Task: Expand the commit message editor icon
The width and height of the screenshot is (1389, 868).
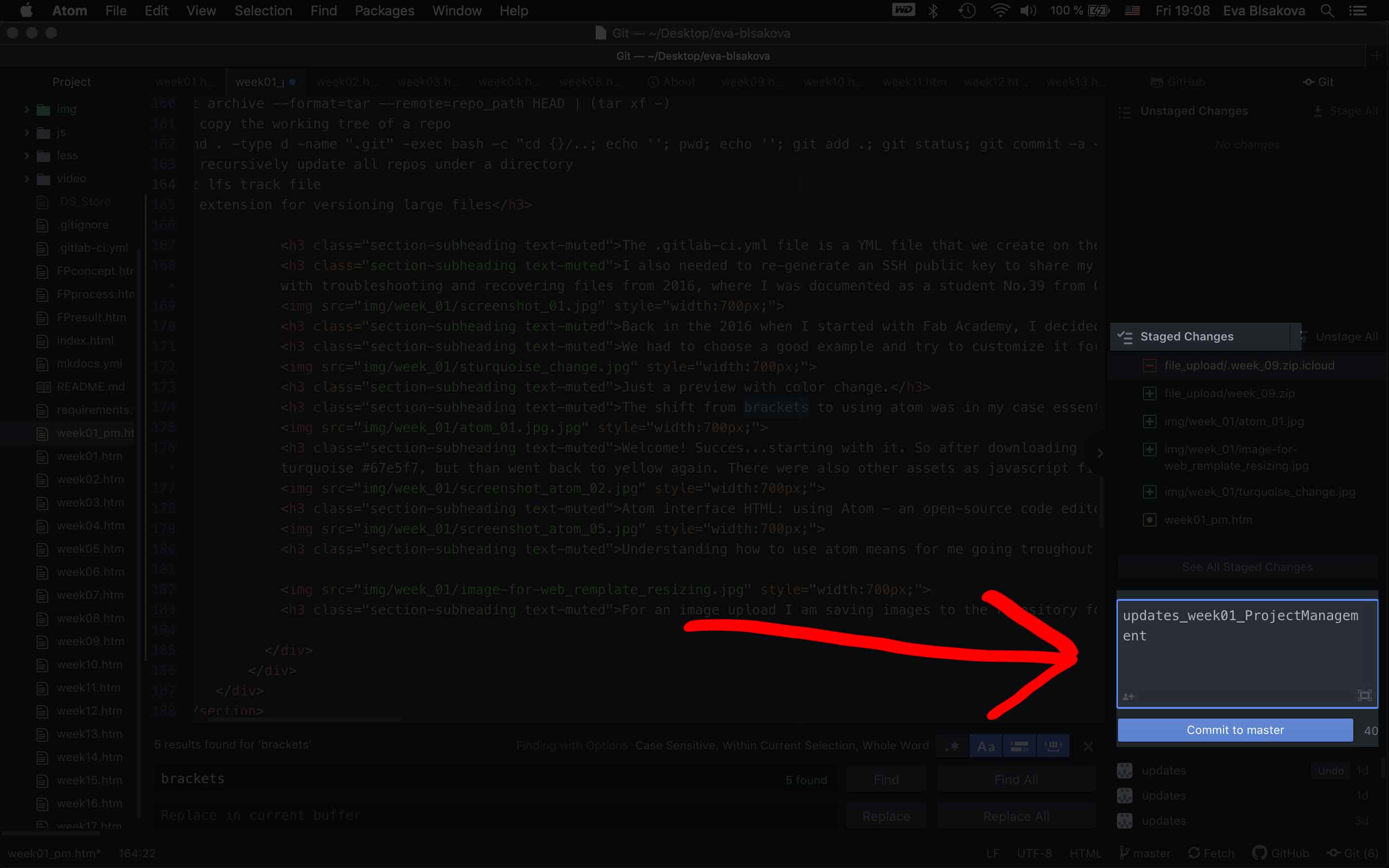Action: (x=1364, y=696)
